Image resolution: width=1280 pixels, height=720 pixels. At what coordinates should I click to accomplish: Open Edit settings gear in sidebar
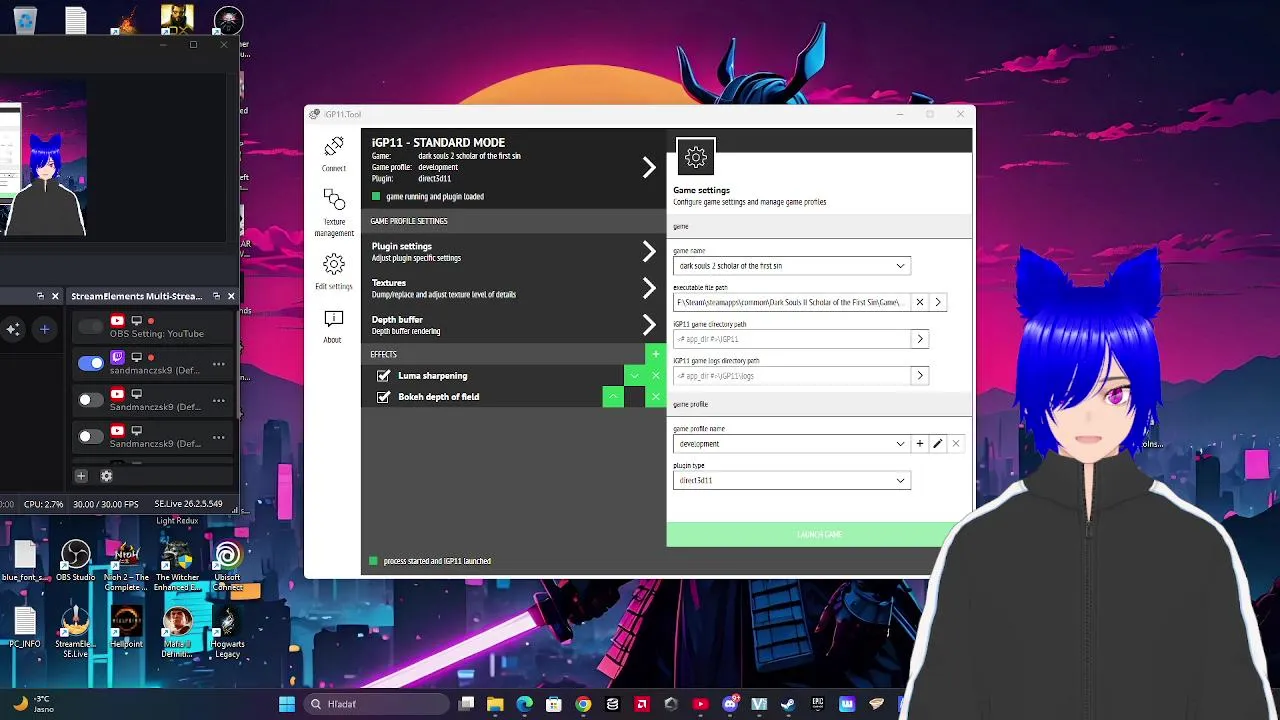coord(334,271)
